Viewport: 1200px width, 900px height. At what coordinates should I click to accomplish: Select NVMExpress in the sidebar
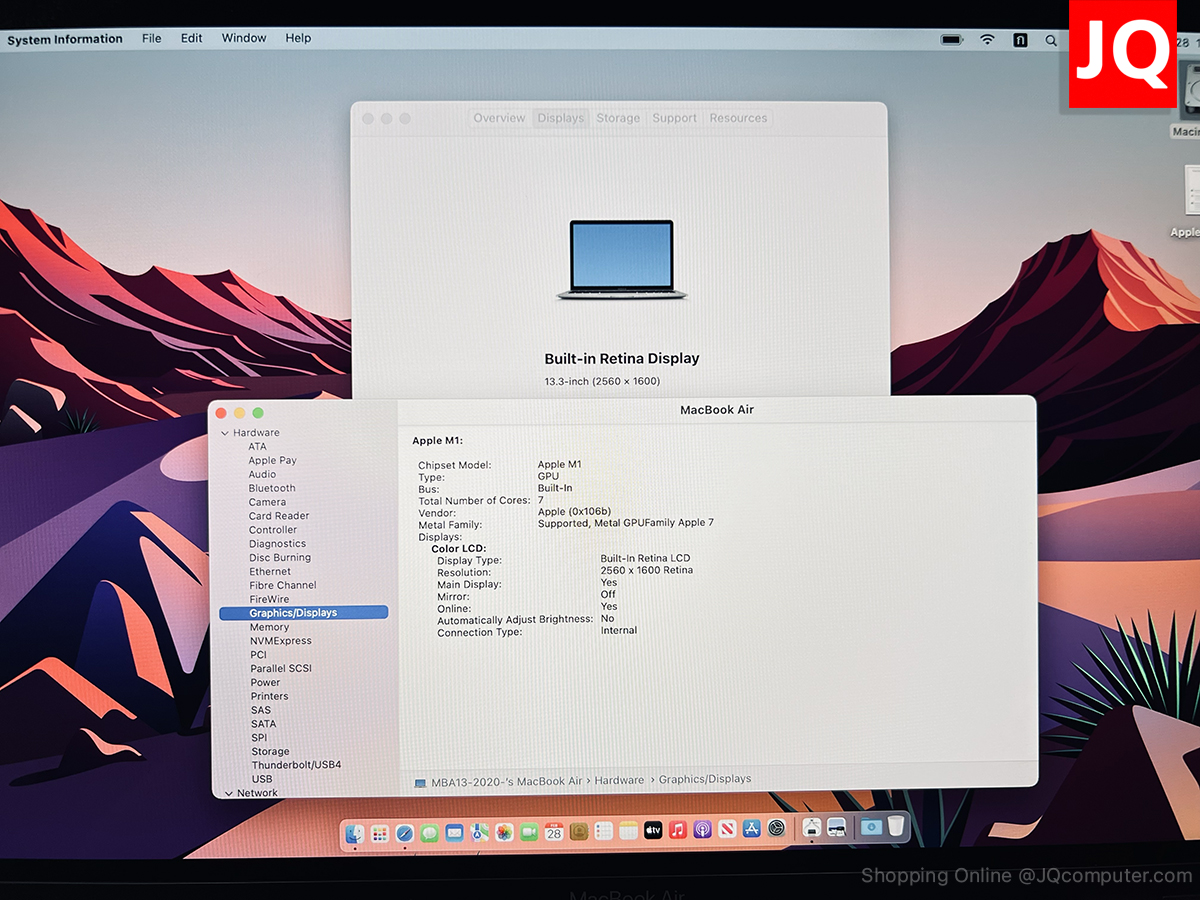[x=281, y=641]
